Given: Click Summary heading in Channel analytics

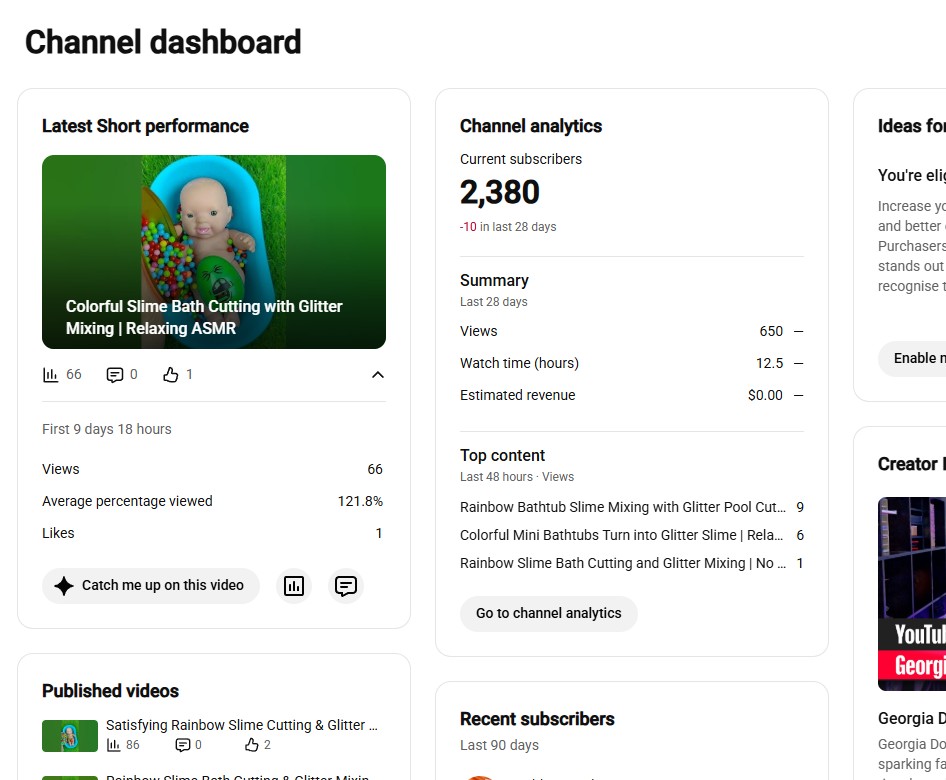Looking at the screenshot, I should (494, 281).
